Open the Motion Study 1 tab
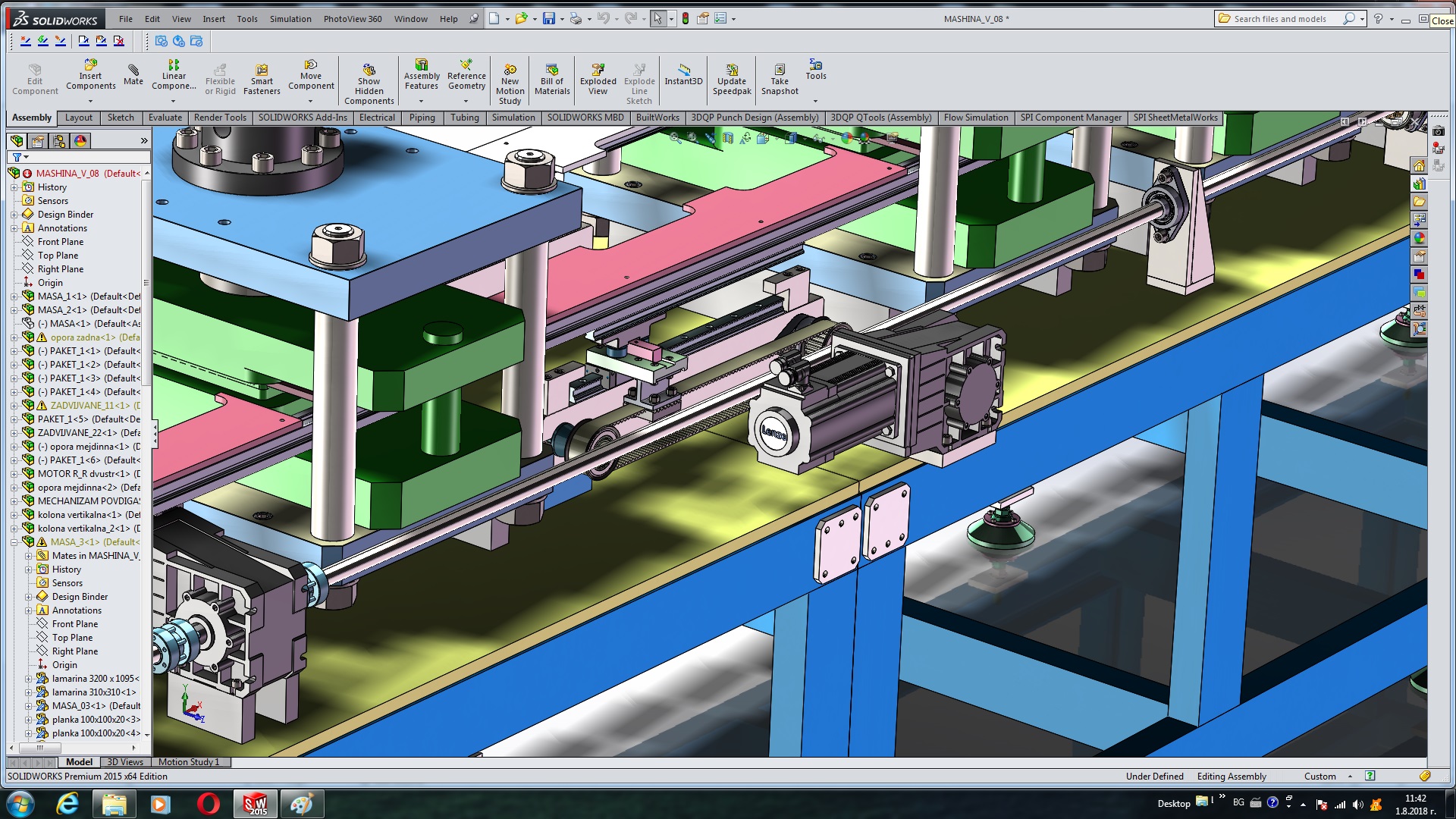The height and width of the screenshot is (819, 1456). (188, 762)
